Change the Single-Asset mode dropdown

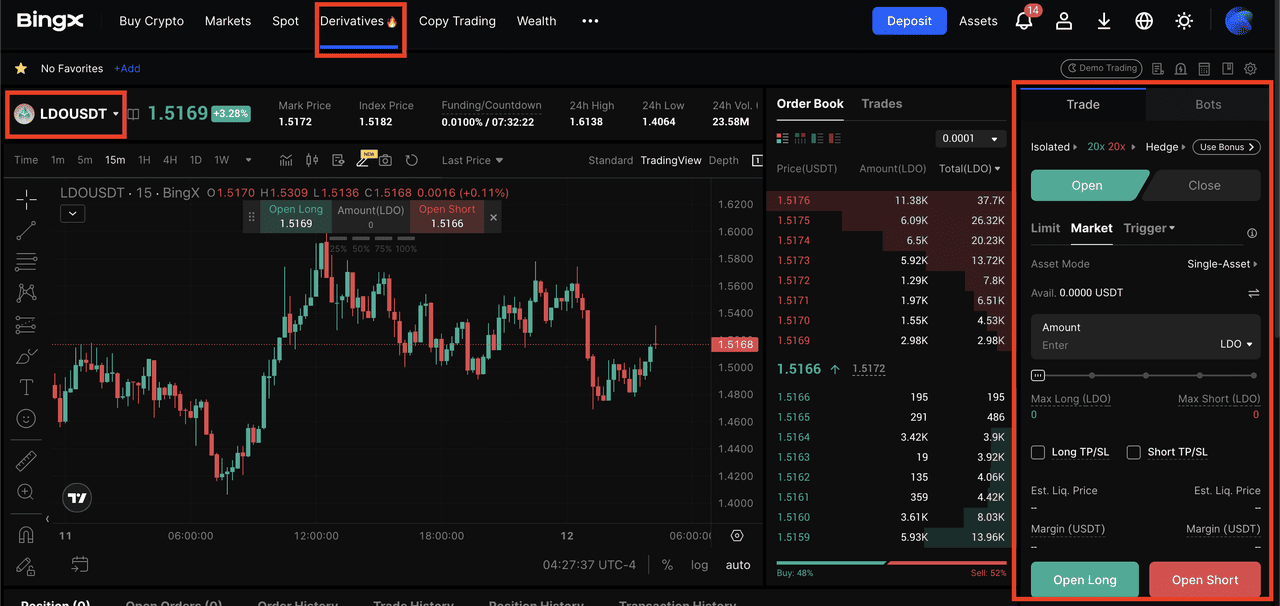pos(1222,264)
